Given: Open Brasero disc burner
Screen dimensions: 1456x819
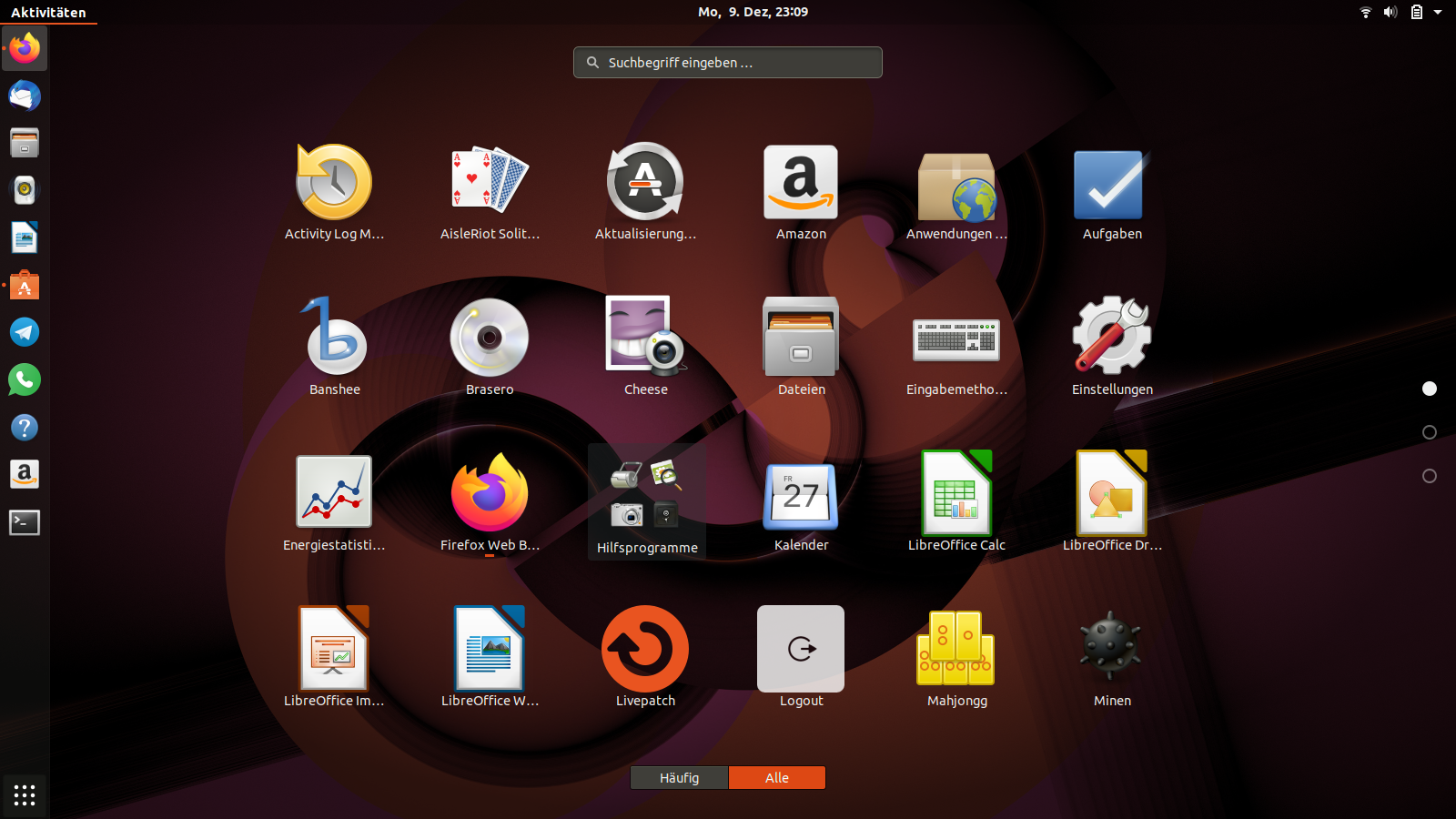Looking at the screenshot, I should click(x=490, y=348).
